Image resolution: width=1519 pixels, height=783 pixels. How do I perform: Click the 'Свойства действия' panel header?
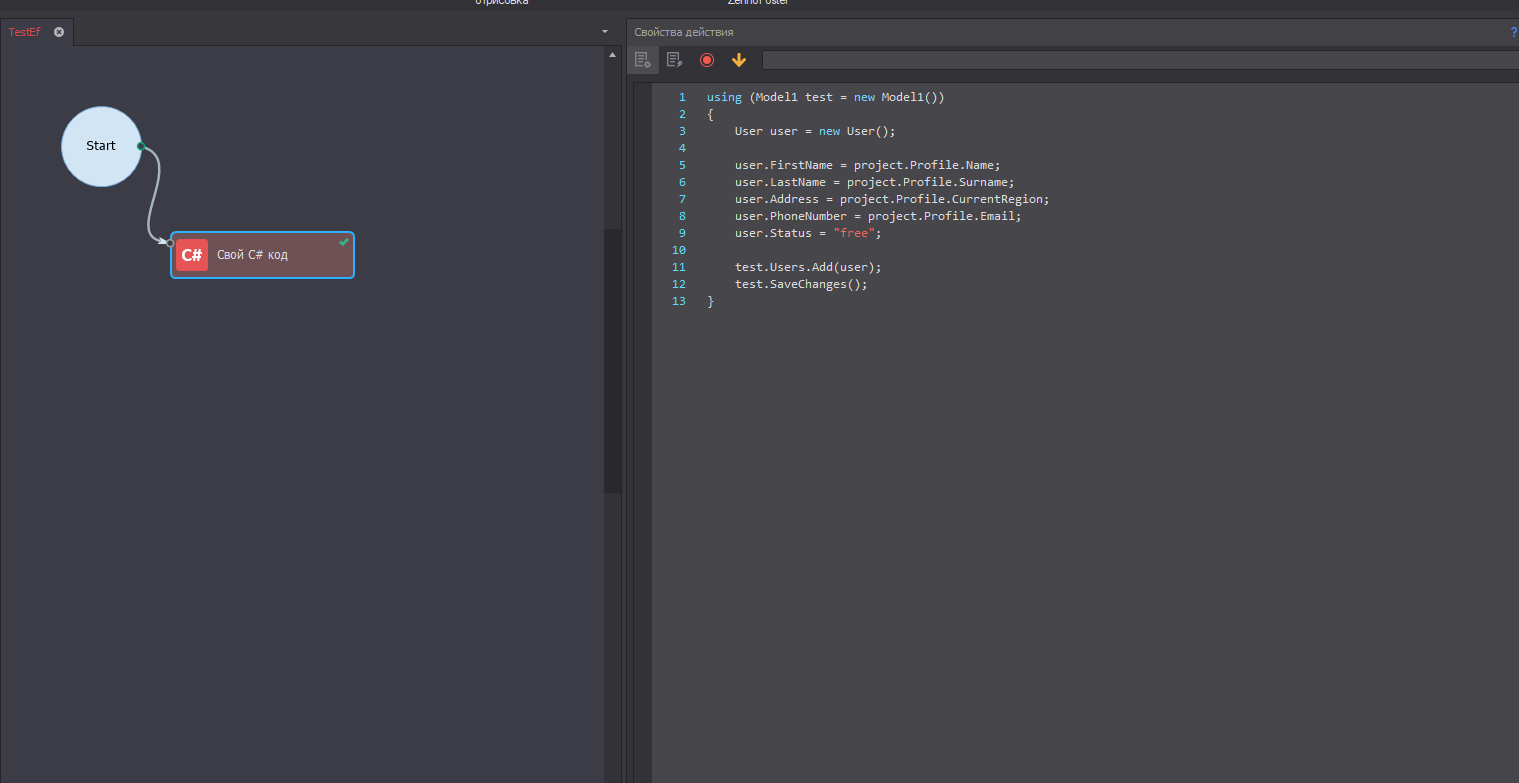[x=684, y=32]
